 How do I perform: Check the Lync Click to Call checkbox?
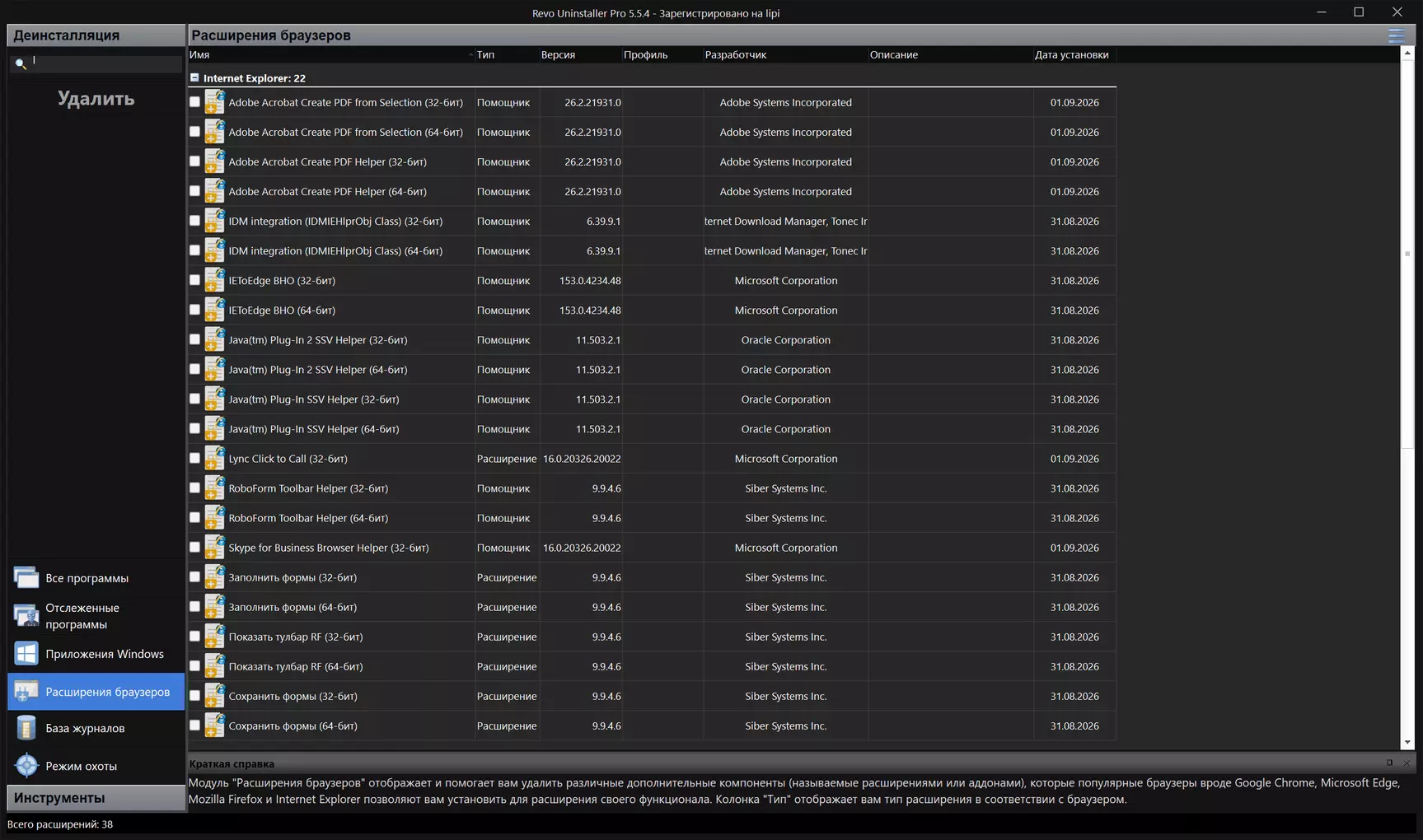(x=194, y=458)
